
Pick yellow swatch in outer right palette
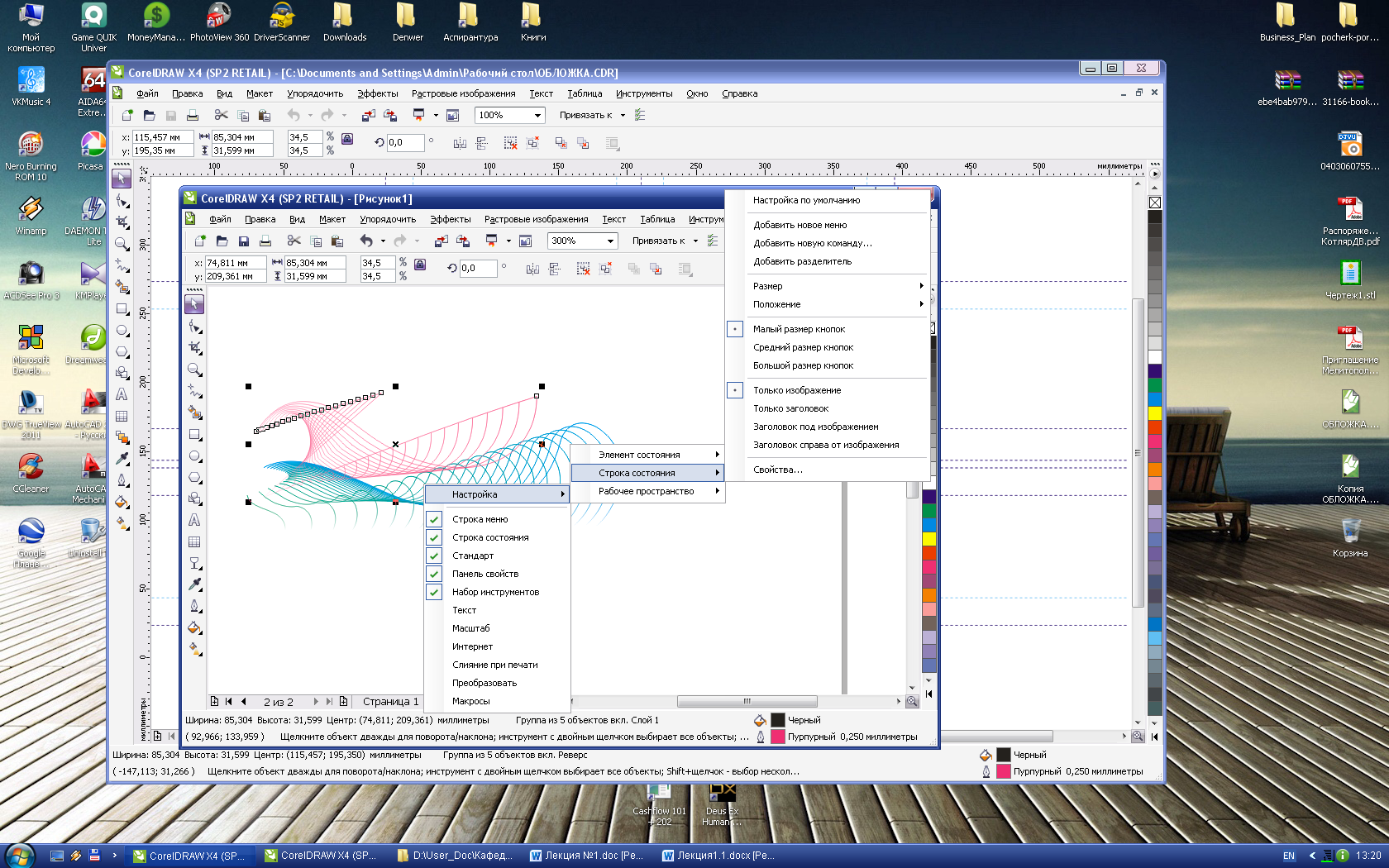[1155, 413]
